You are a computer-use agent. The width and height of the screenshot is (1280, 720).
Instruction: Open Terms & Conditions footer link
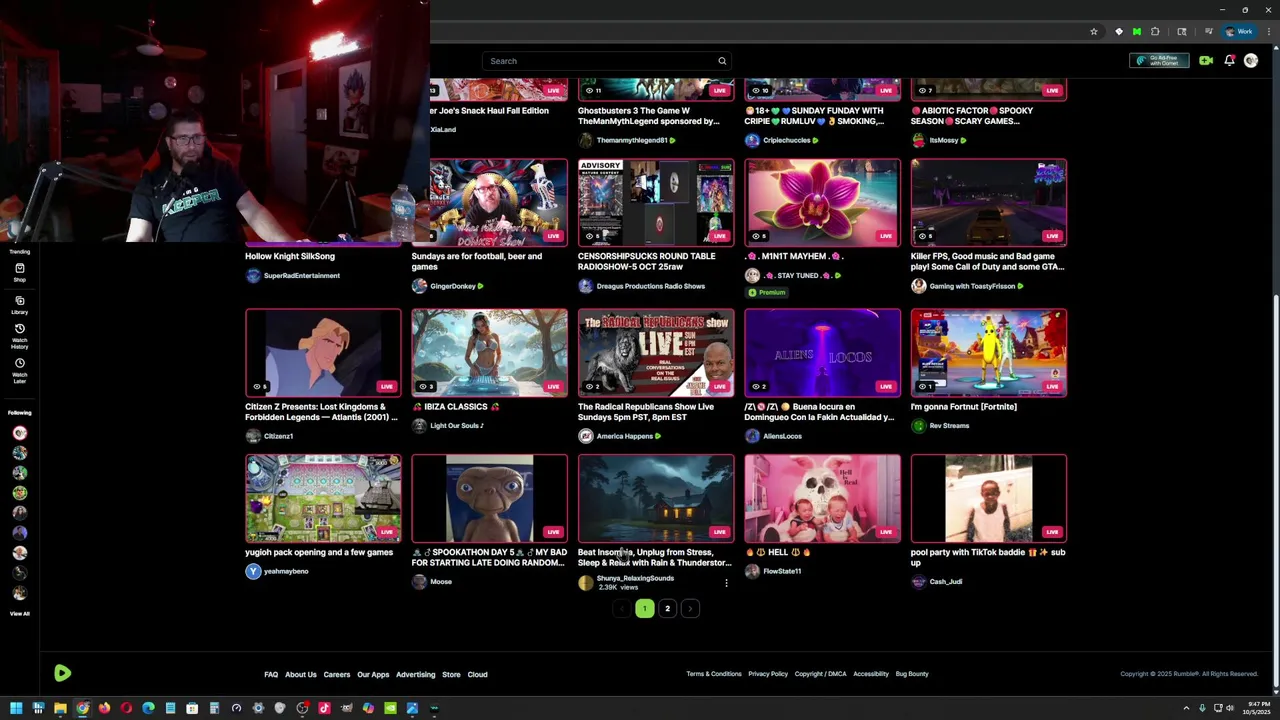pyautogui.click(x=714, y=674)
